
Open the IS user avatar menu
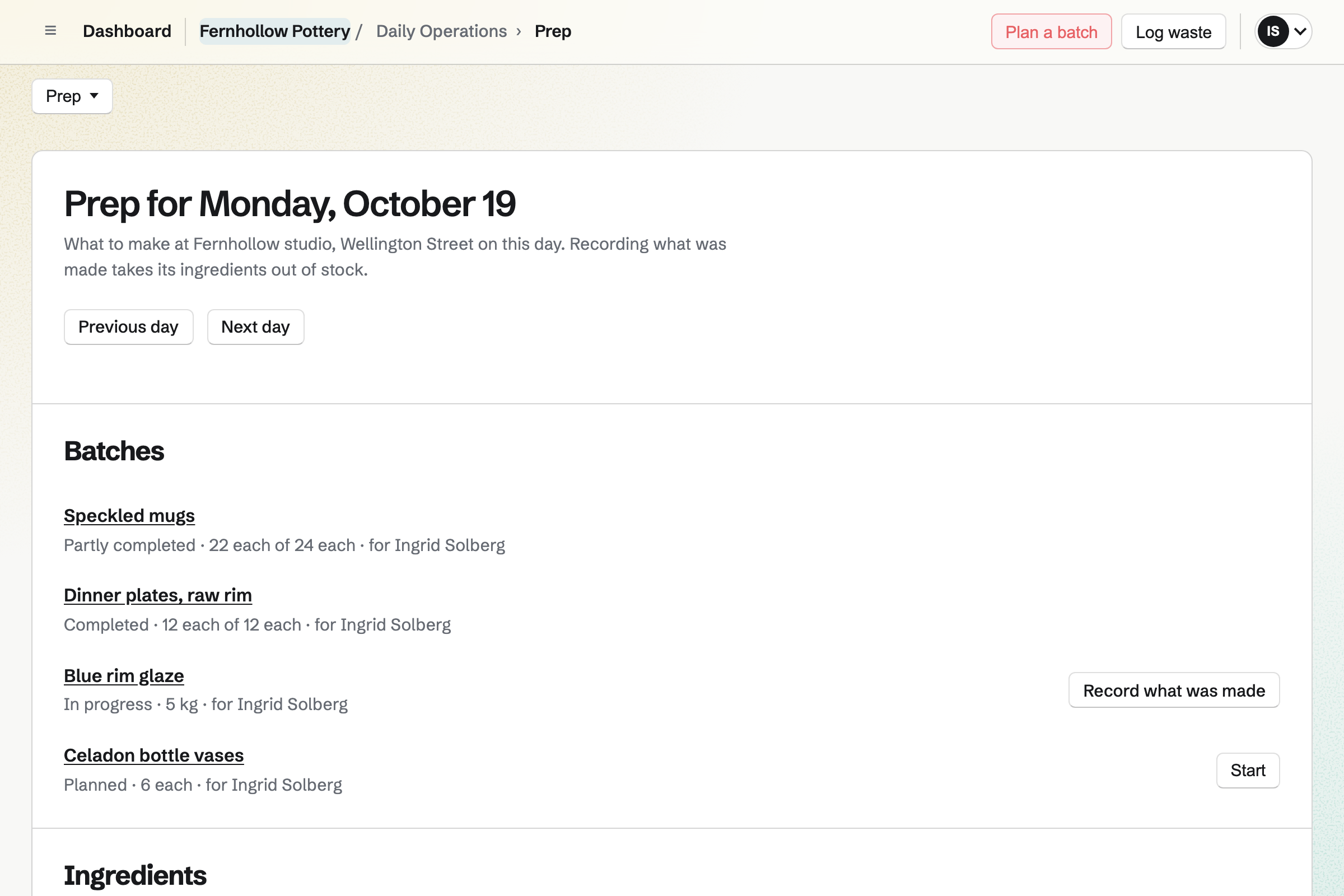(x=1283, y=31)
